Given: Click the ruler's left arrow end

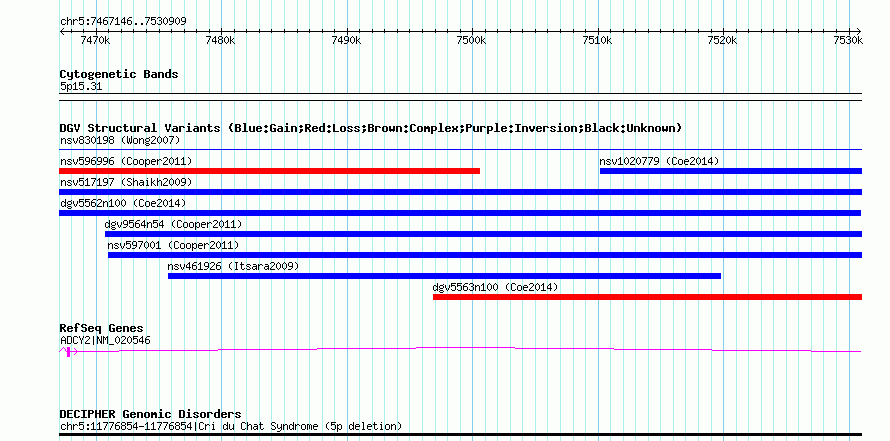Looking at the screenshot, I should pos(61,31).
